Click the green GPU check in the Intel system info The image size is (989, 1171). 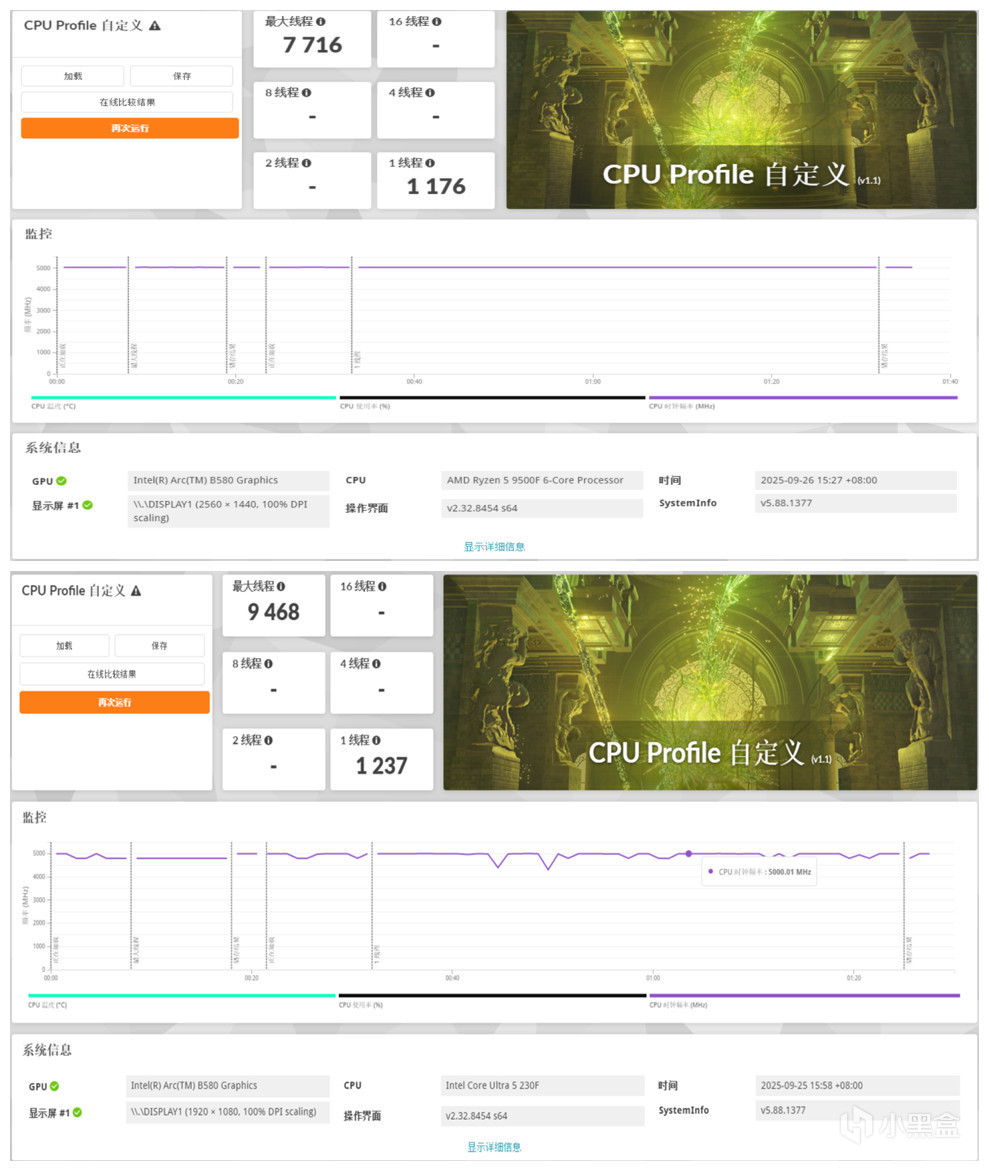tap(55, 1087)
